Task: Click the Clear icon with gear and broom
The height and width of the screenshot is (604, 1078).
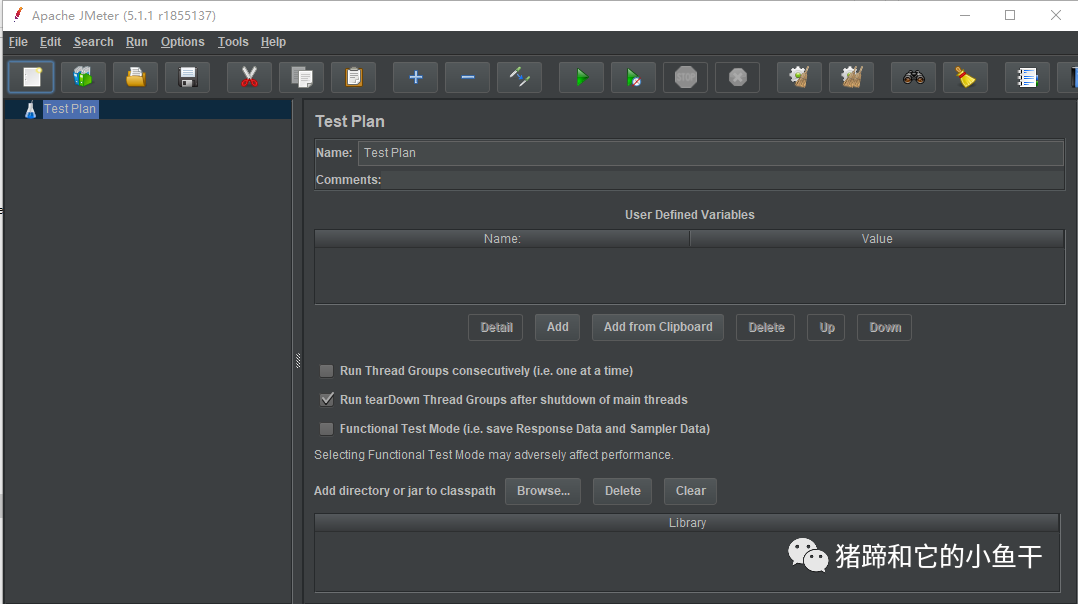Action: click(x=800, y=77)
